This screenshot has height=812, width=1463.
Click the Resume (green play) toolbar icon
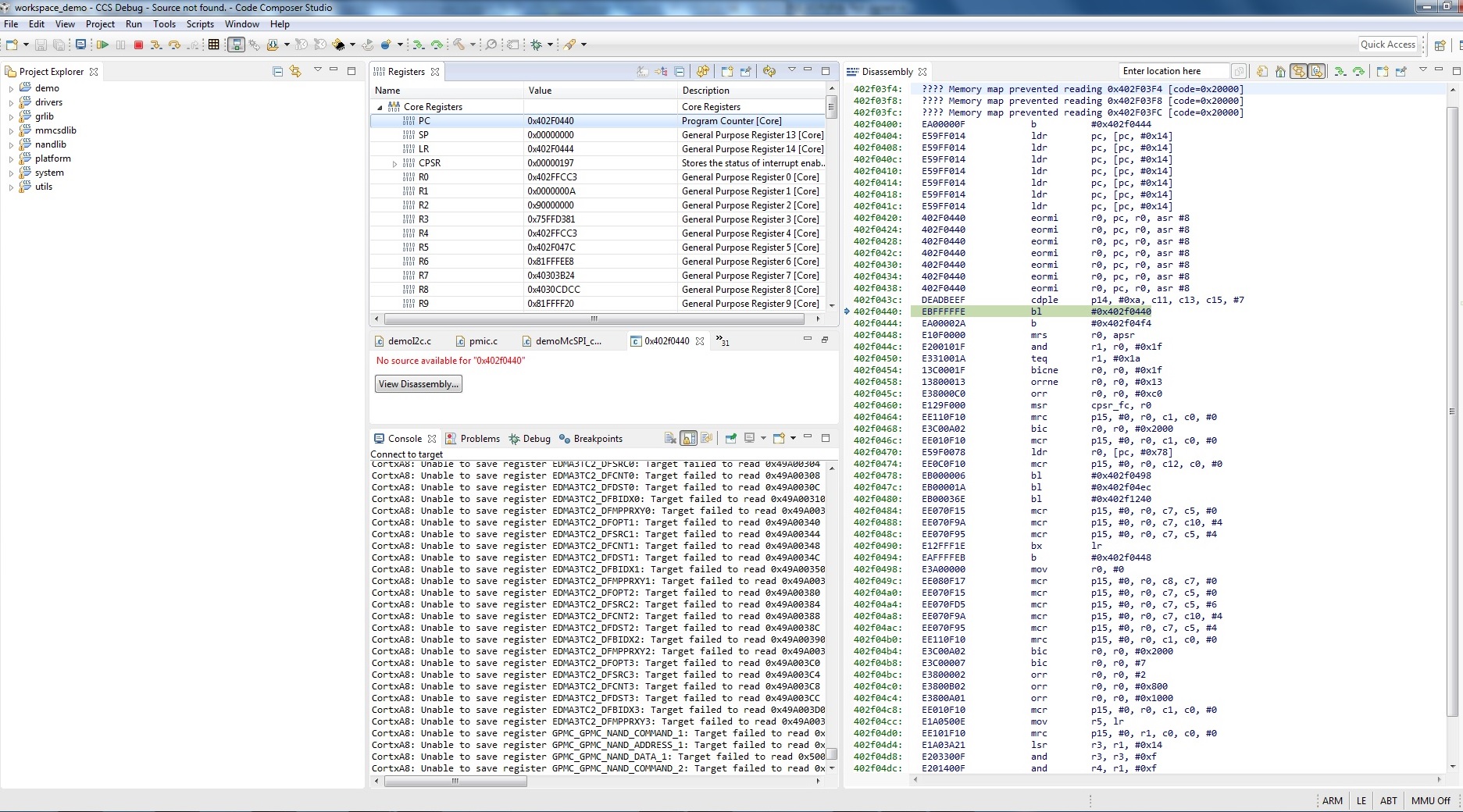[x=102, y=45]
